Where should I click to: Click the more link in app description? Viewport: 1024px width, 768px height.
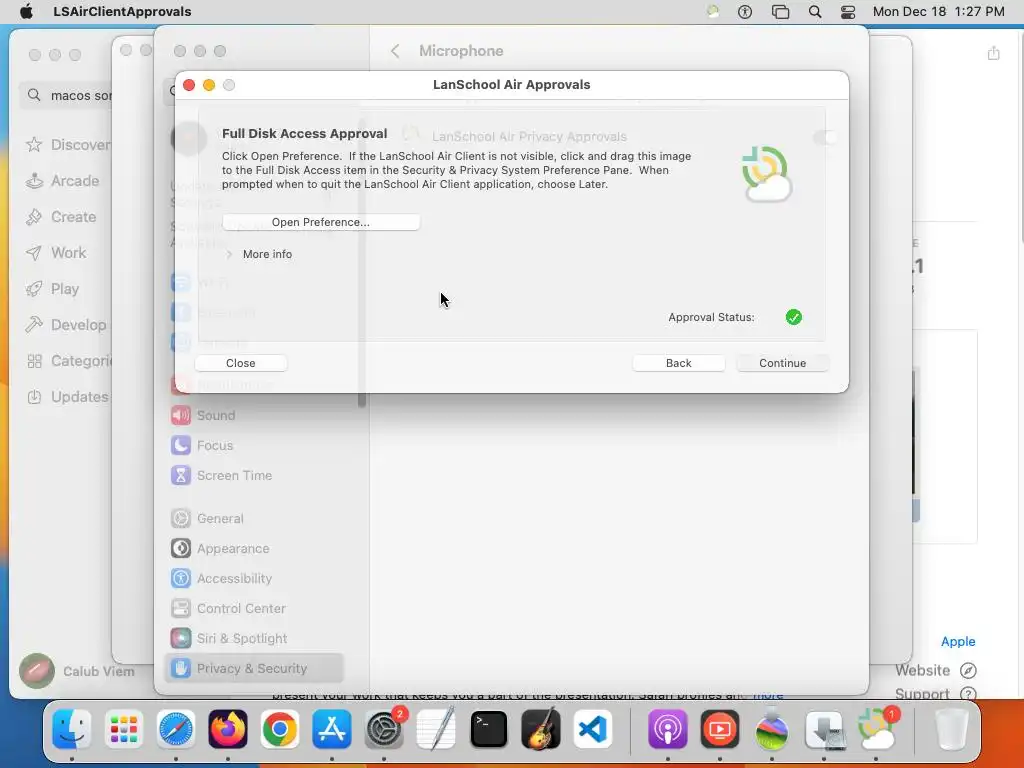(x=768, y=695)
